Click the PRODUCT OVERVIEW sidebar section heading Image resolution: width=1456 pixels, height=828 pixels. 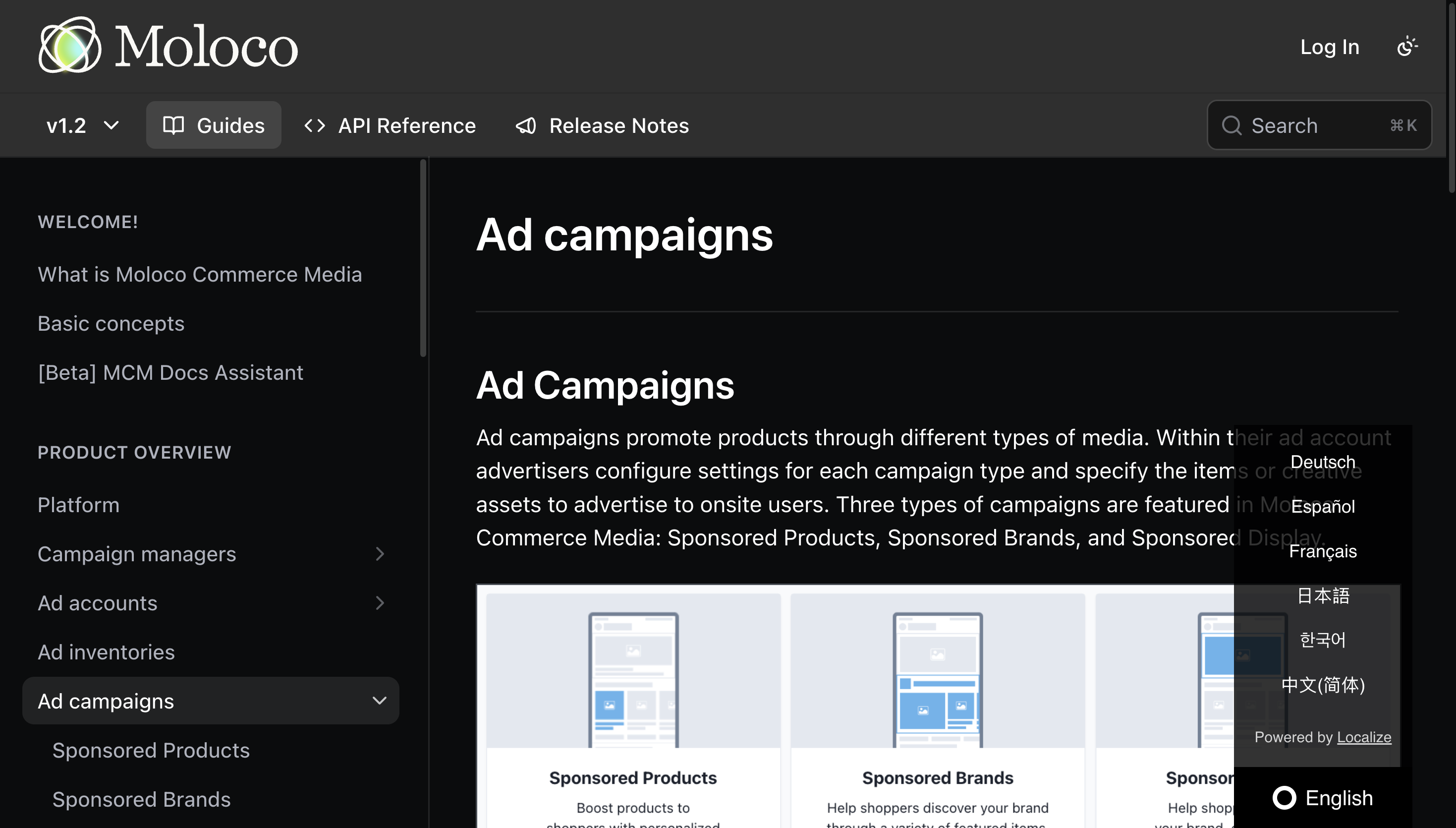[134, 452]
